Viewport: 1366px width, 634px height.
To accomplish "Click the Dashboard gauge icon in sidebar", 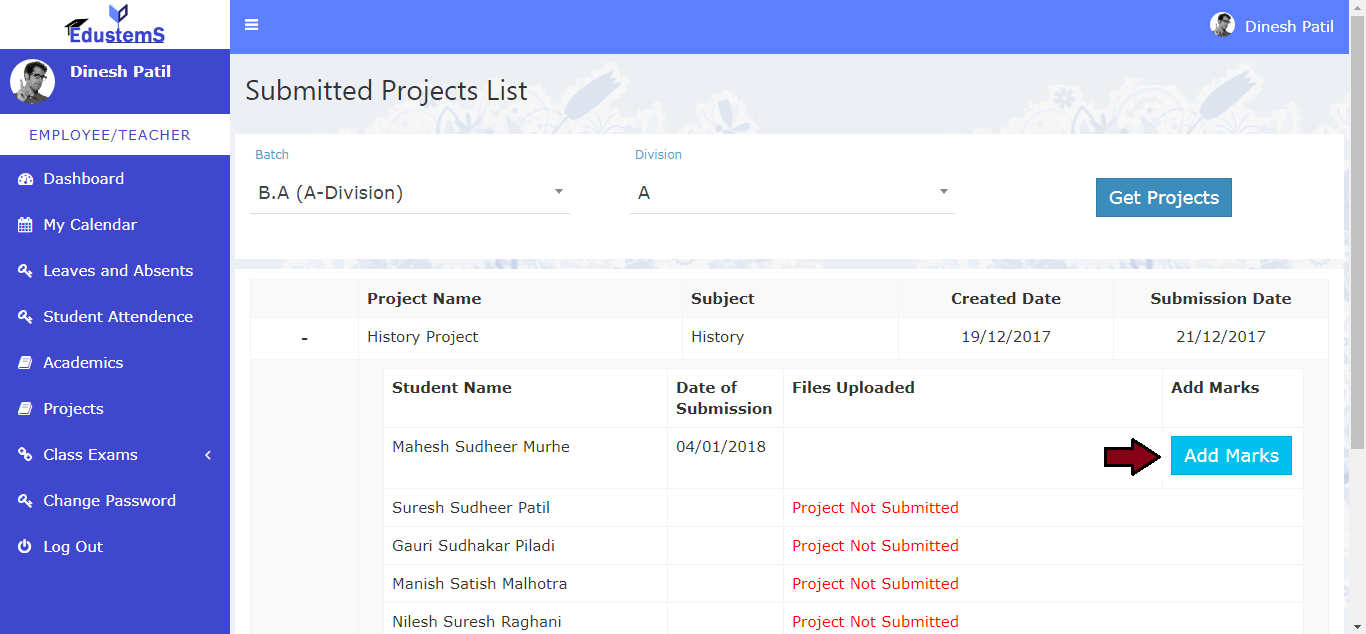I will point(25,179).
